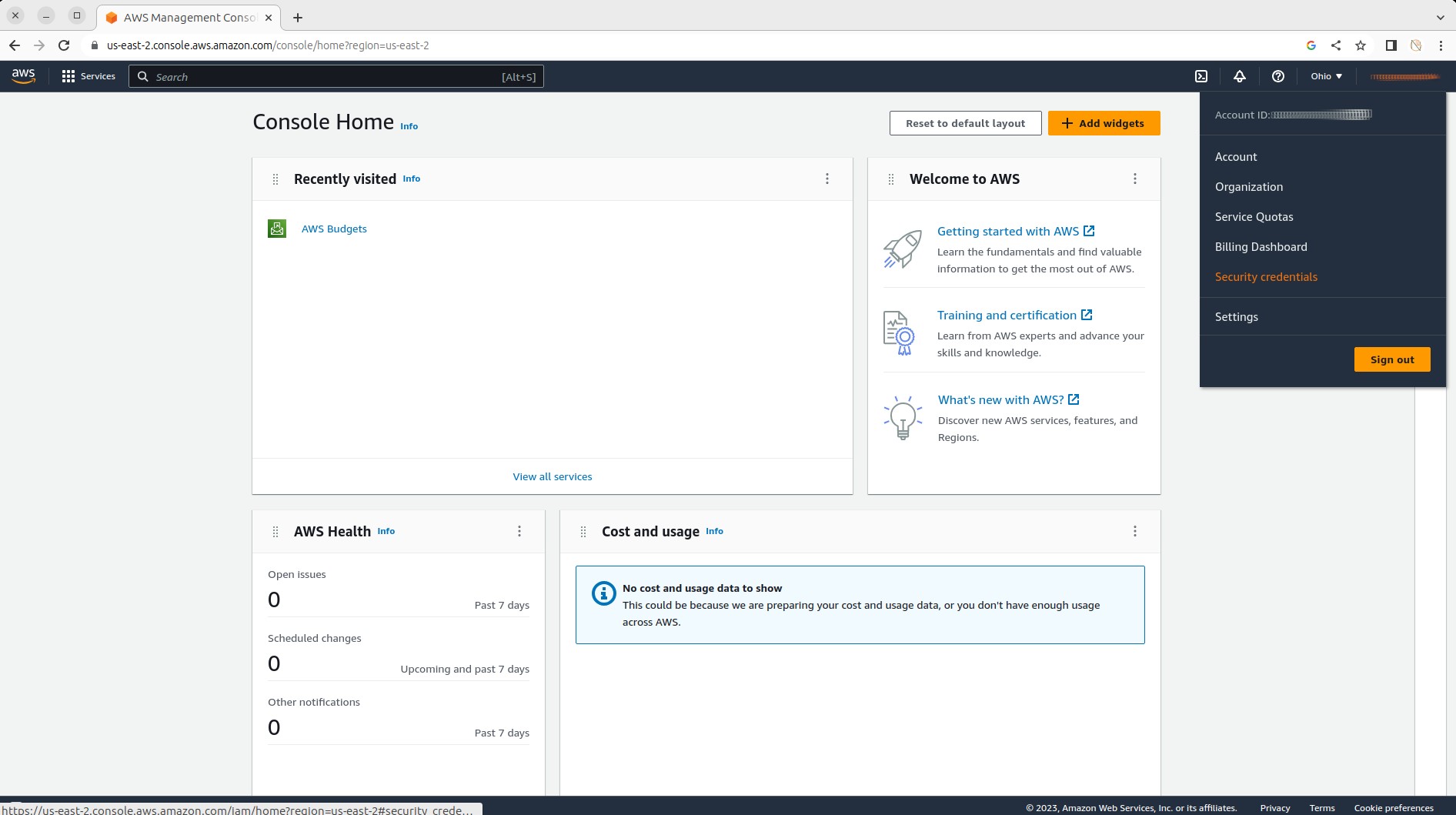1456x815 pixels.
Task: Collapse the account name menu at top right
Action: (1404, 76)
